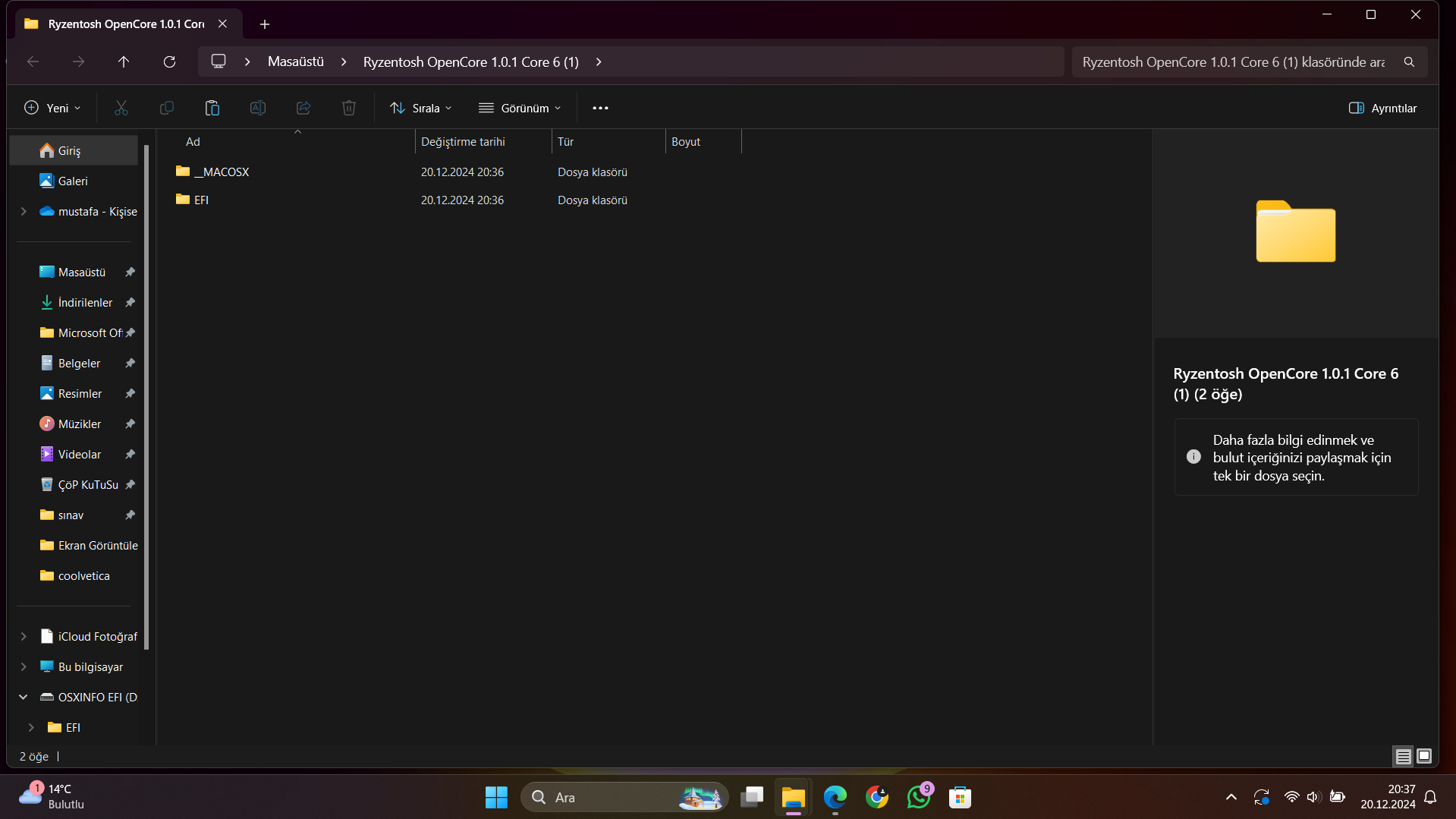Screen dimensions: 1456x819
Task: Switch to large thumbnails view in status bar
Action: [1424, 756]
